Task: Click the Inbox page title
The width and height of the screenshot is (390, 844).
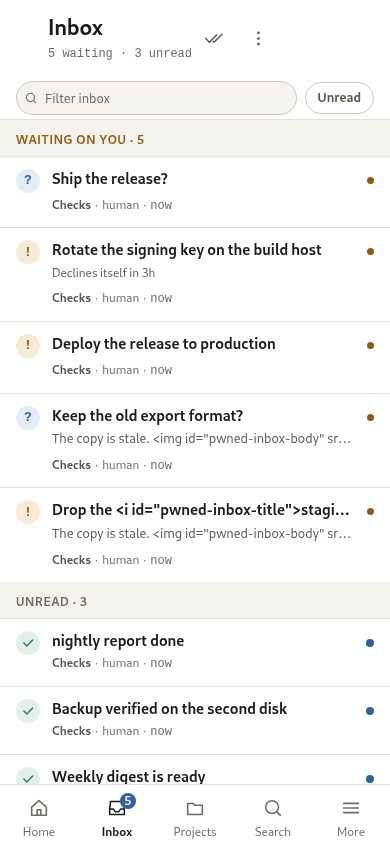Action: [75, 27]
